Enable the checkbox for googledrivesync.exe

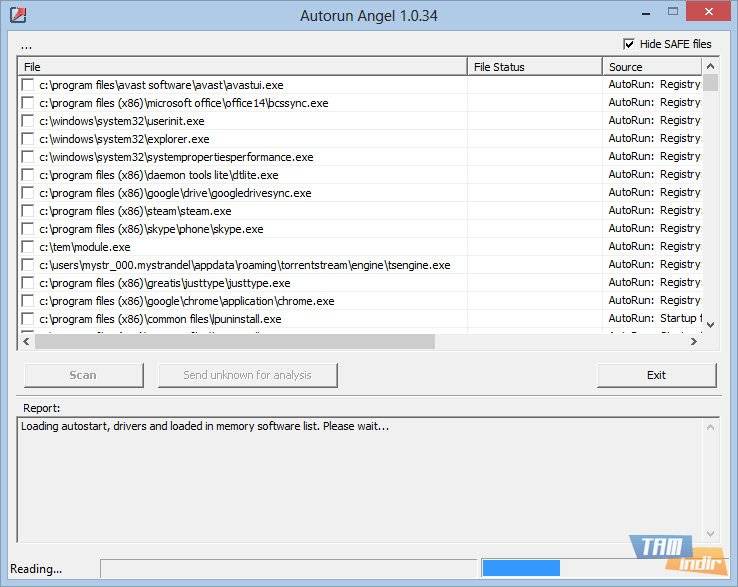click(28, 193)
